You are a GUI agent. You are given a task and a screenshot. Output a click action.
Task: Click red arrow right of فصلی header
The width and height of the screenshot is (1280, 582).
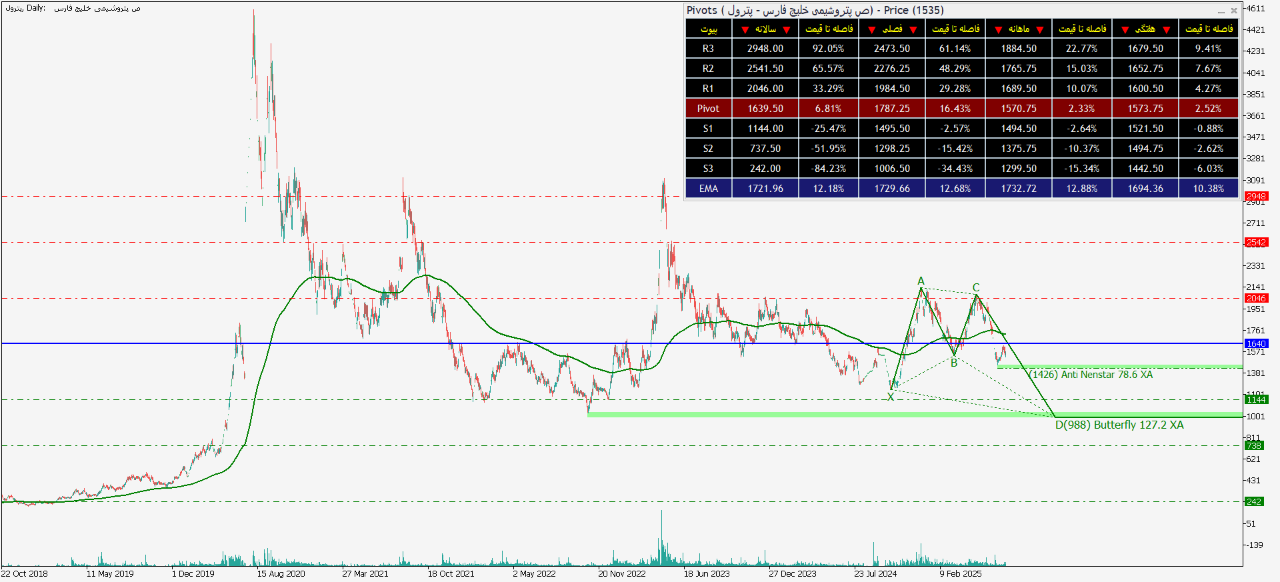[x=914, y=29]
